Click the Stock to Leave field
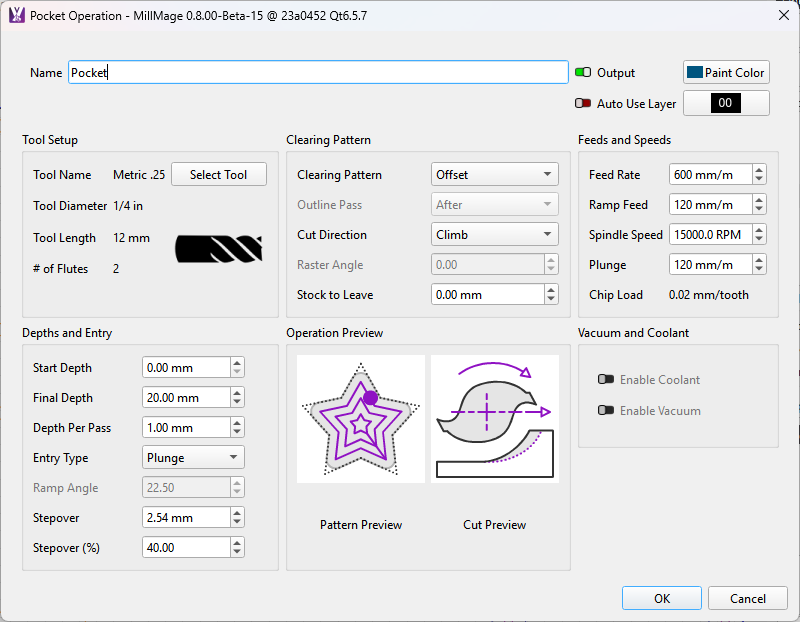 coord(487,294)
